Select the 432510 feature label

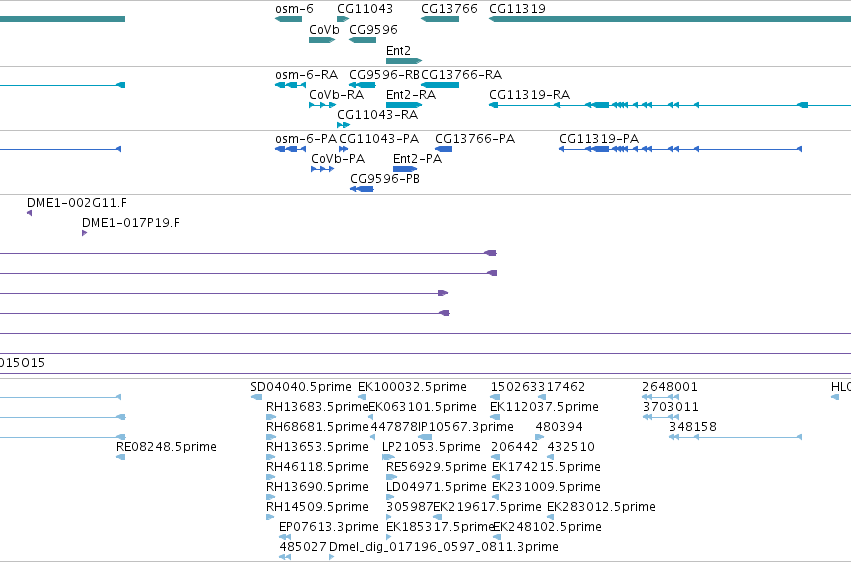coord(571,447)
